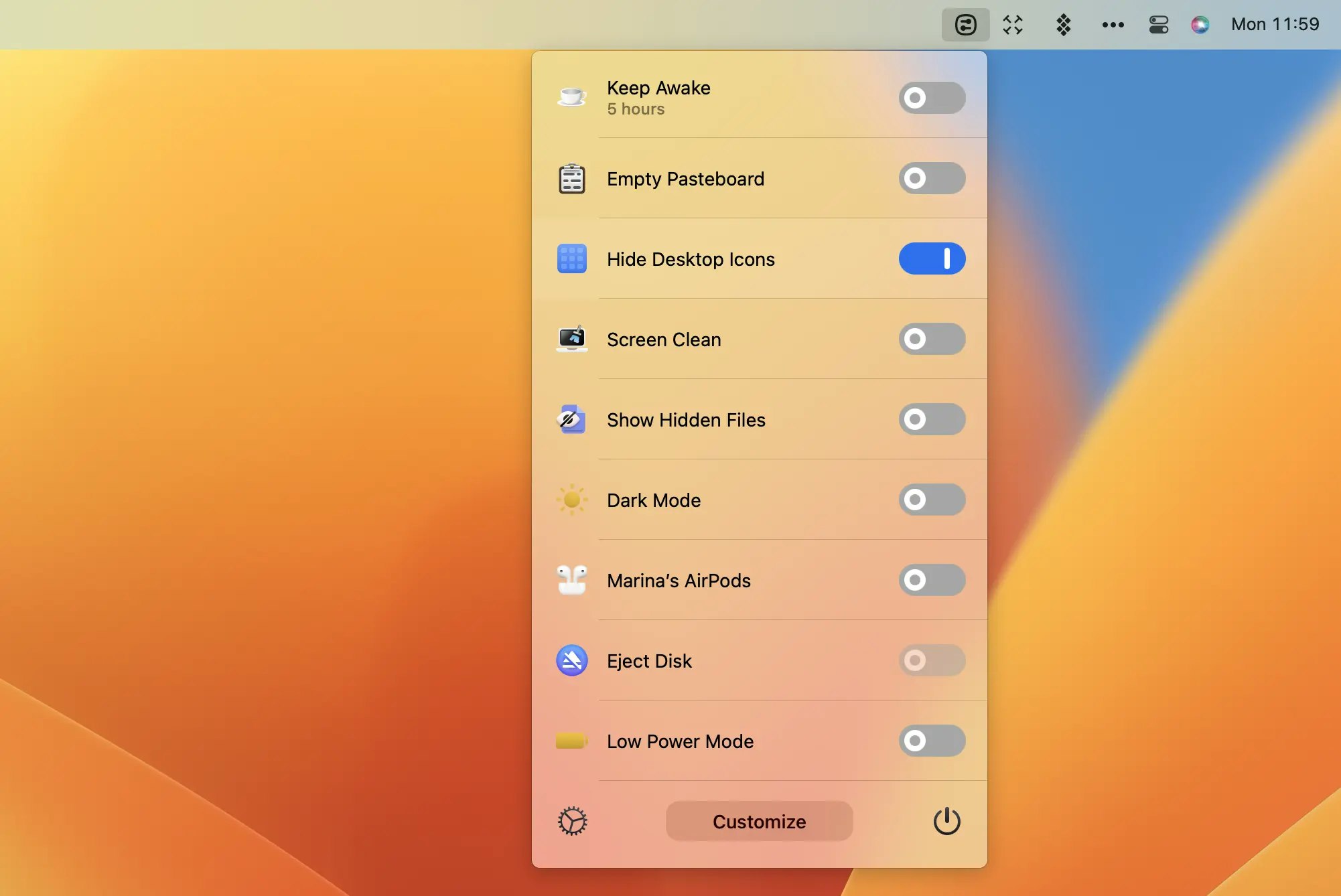1341x896 pixels.
Task: Click the Screen Clean monitor icon
Action: (x=571, y=339)
